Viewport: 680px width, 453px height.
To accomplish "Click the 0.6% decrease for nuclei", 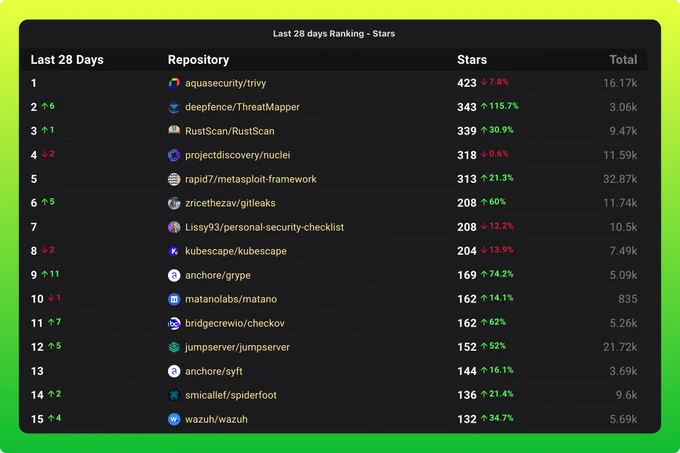I will (494, 154).
